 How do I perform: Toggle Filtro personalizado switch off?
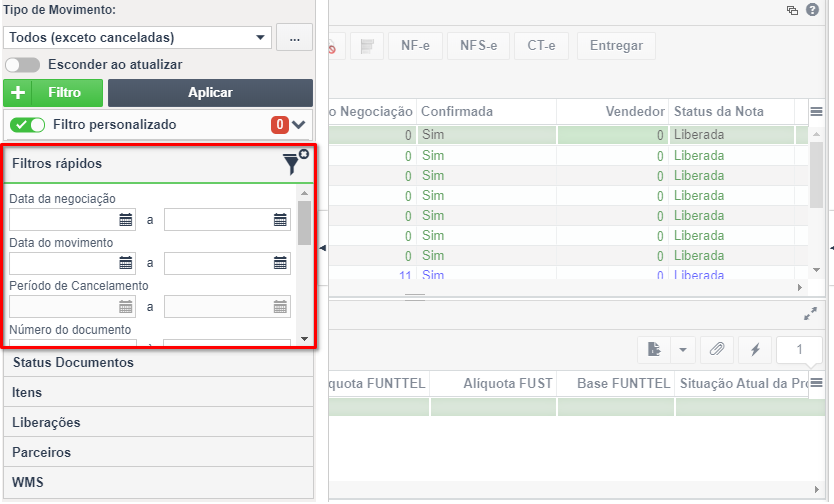coord(27,125)
